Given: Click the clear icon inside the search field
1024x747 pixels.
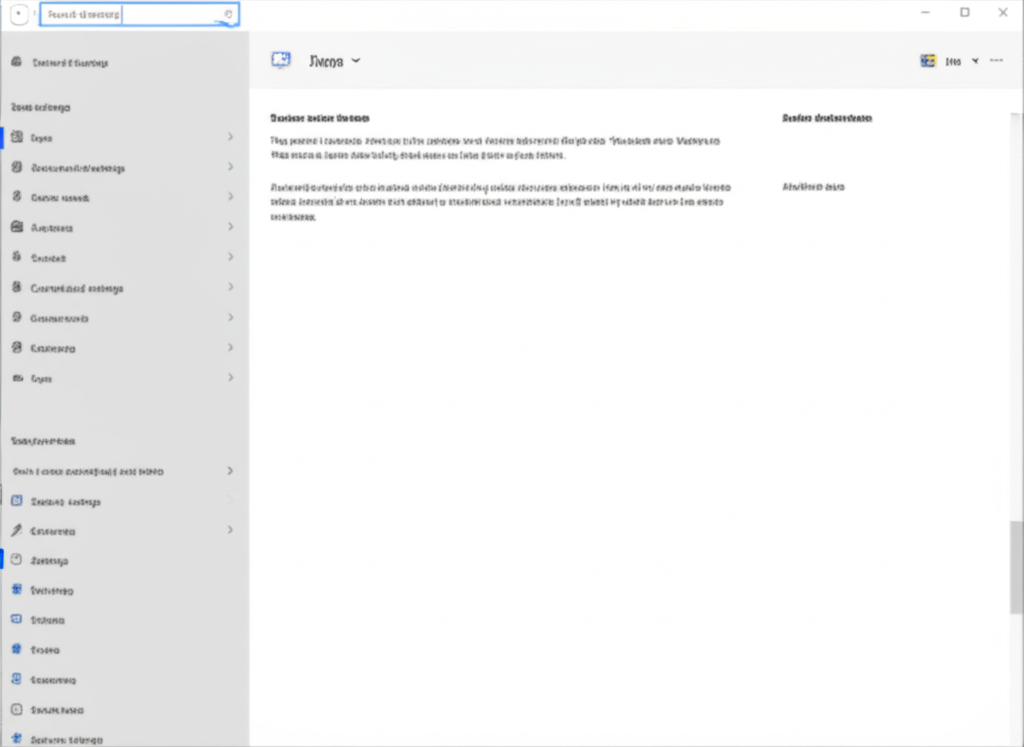Looking at the screenshot, I should [228, 14].
